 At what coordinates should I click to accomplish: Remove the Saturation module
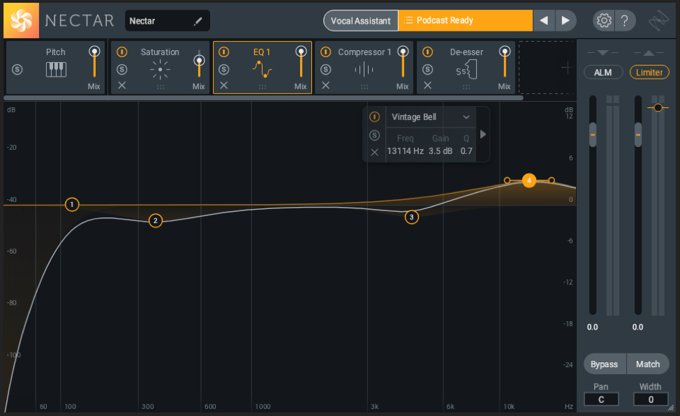point(122,85)
